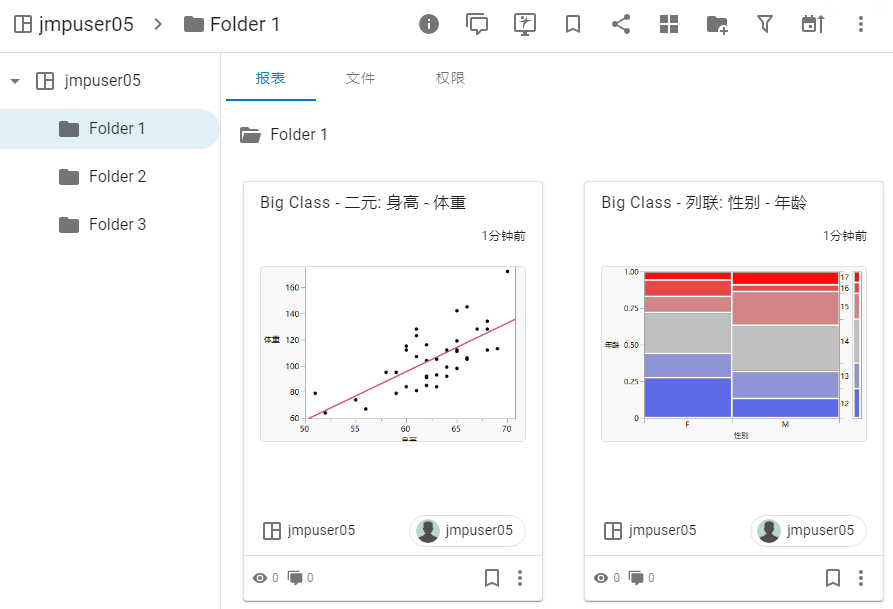
Task: Open the filter icon
Action: (x=765, y=24)
